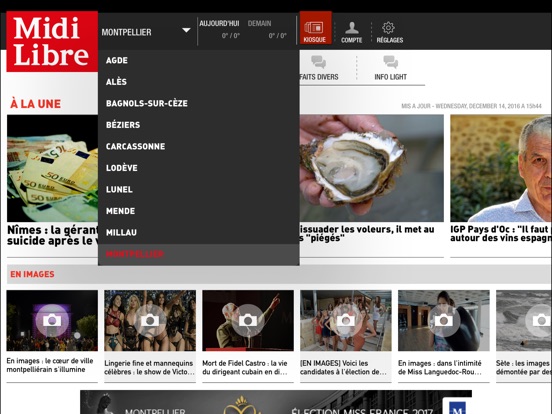Open the Miss France 2017 banner ad

(276, 402)
